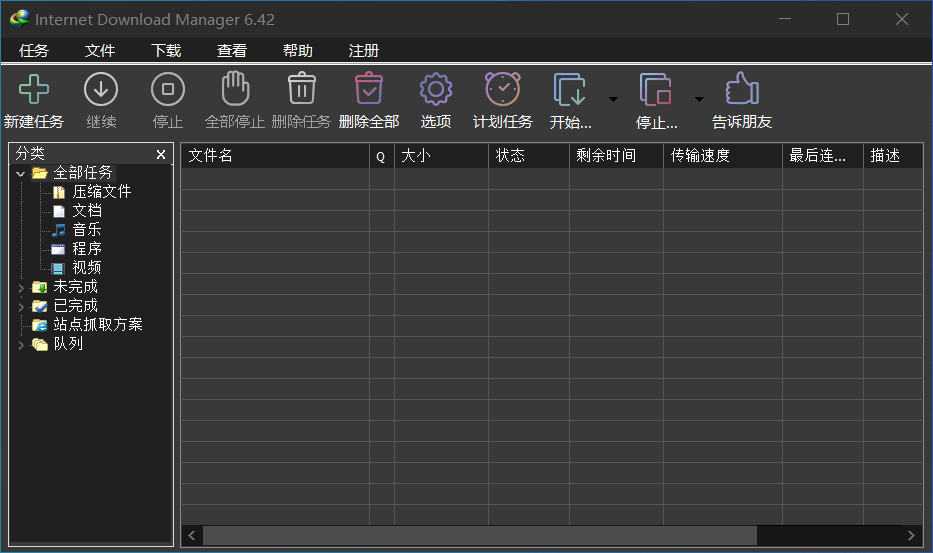Open the 帮助 menu
This screenshot has width=933, height=553.
[298, 51]
